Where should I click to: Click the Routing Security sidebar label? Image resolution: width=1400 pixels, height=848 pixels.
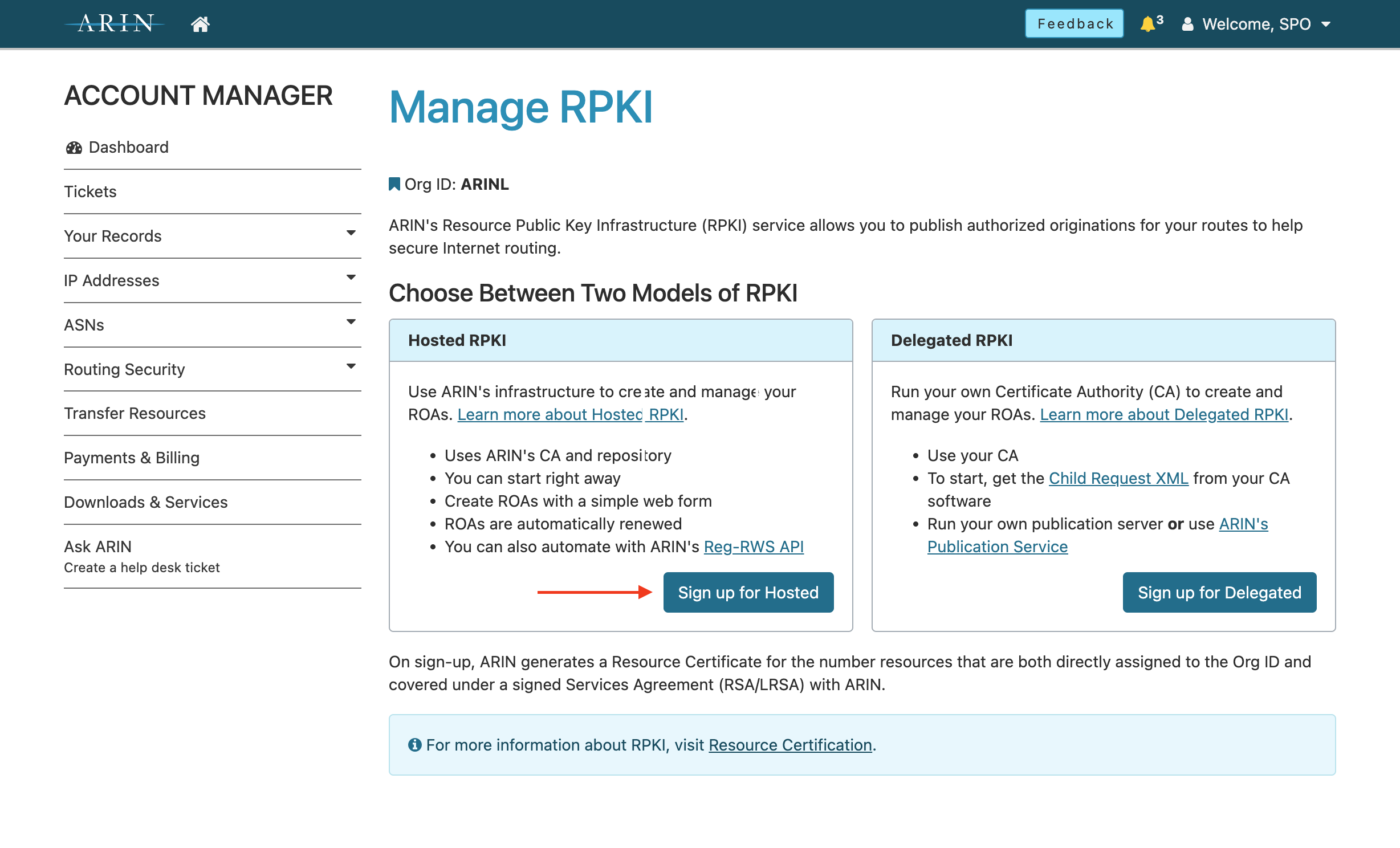[124, 369]
